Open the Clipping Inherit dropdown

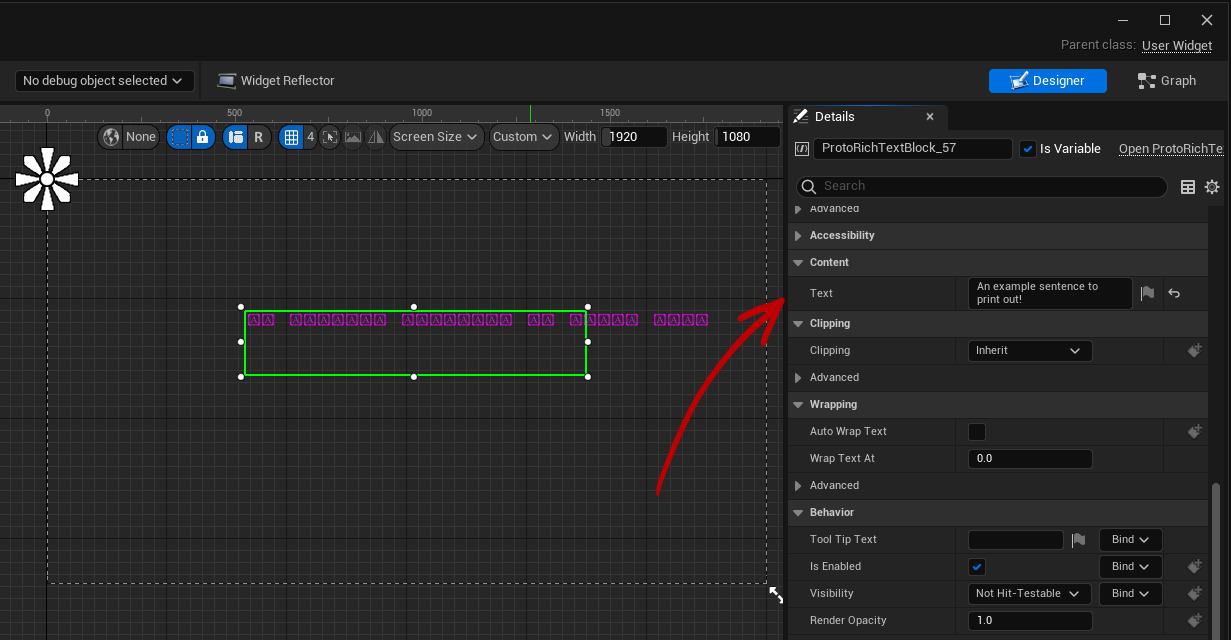1029,351
